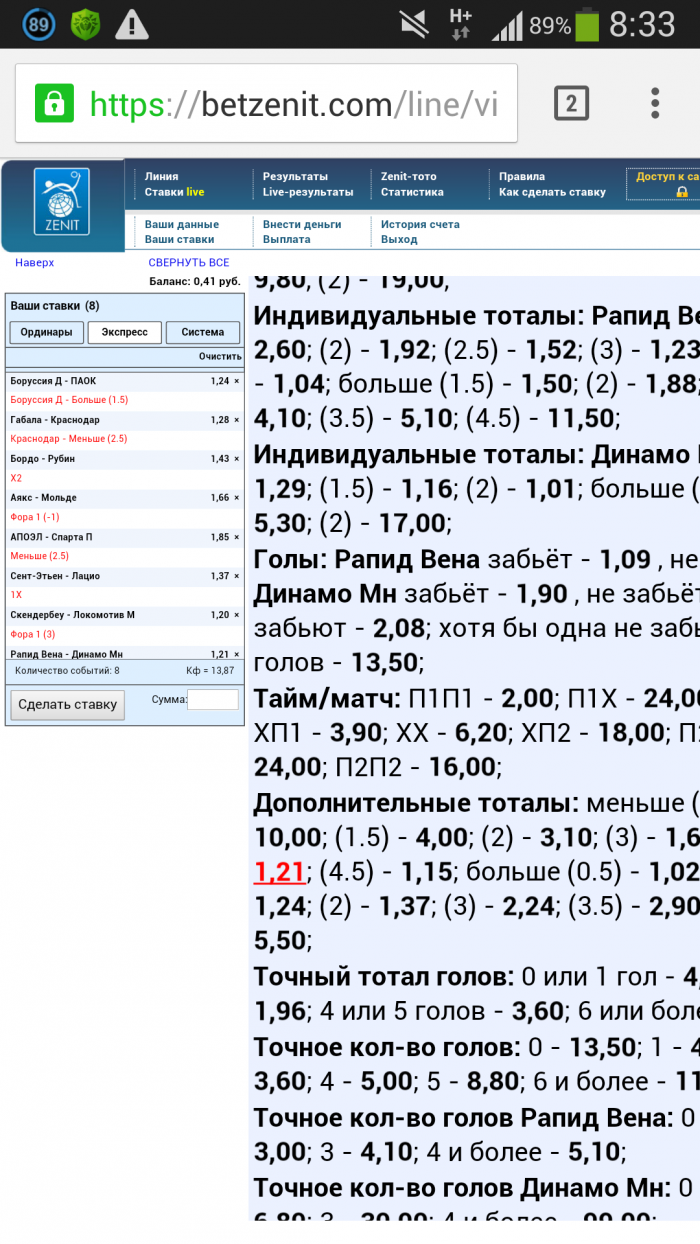
Task: Open Доступ к сайту link
Action: 667,176
